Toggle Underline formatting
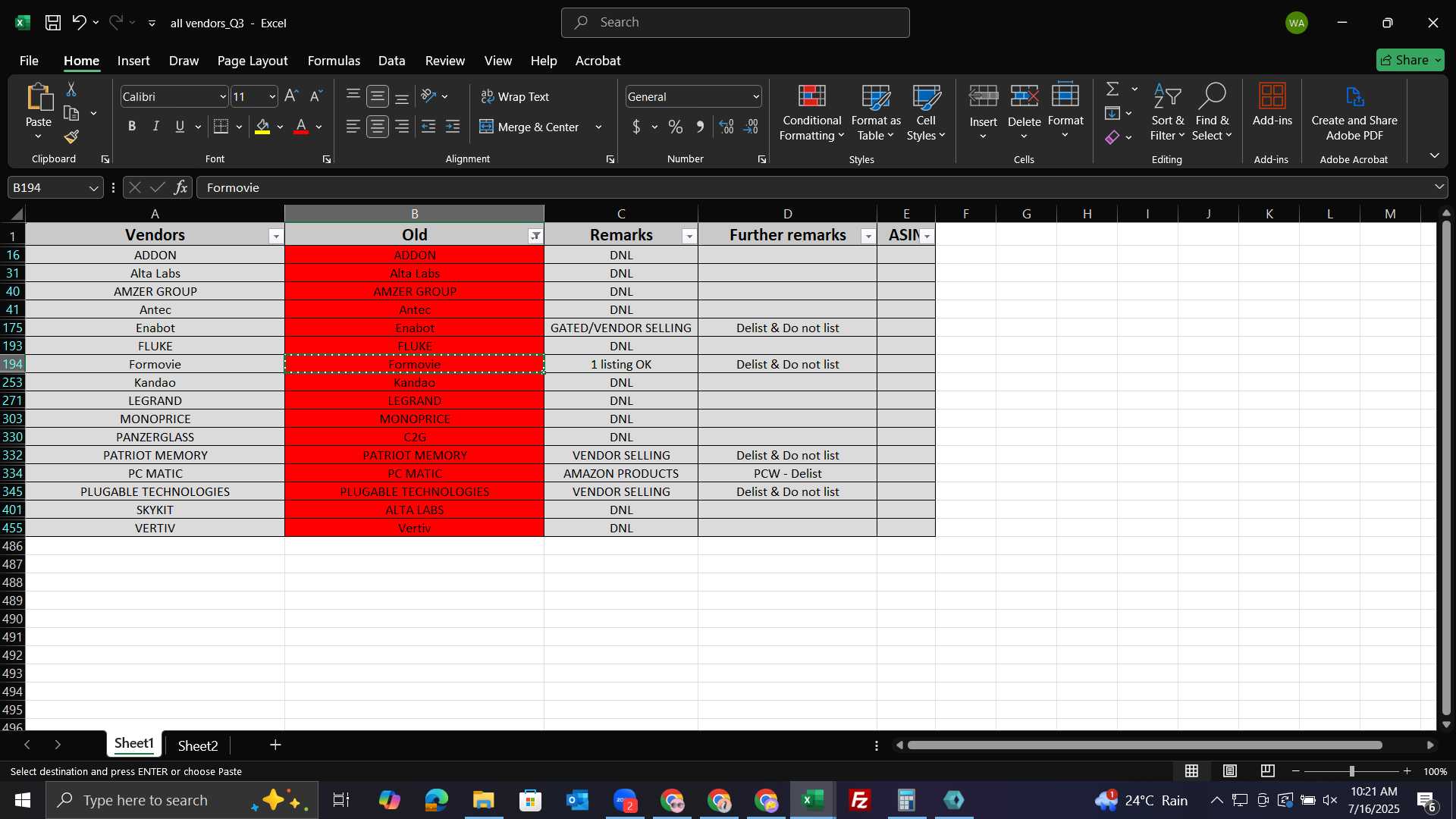 [x=180, y=127]
